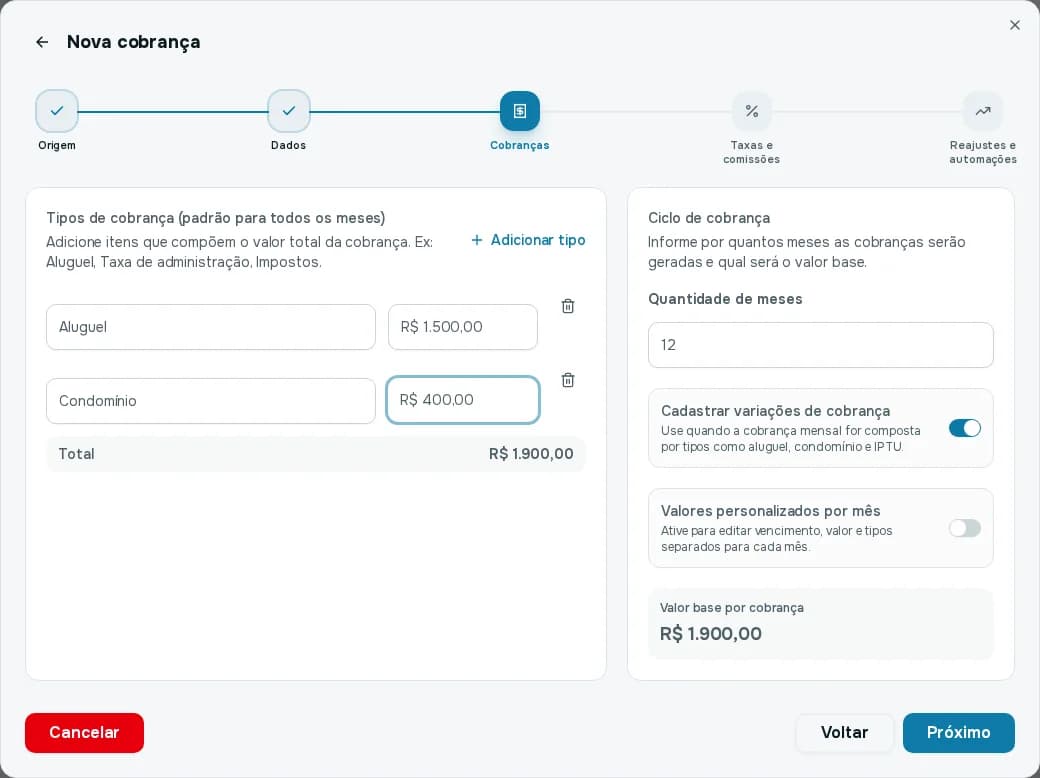Click the back arrow beside Nova cobrança

click(x=42, y=42)
